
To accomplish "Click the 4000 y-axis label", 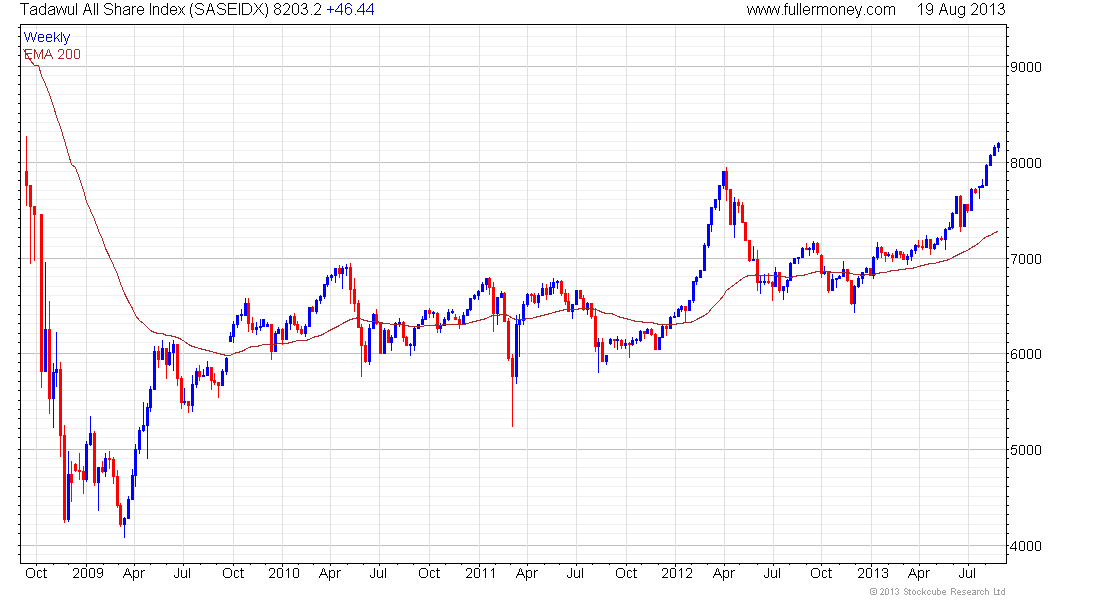I will (x=1026, y=546).
